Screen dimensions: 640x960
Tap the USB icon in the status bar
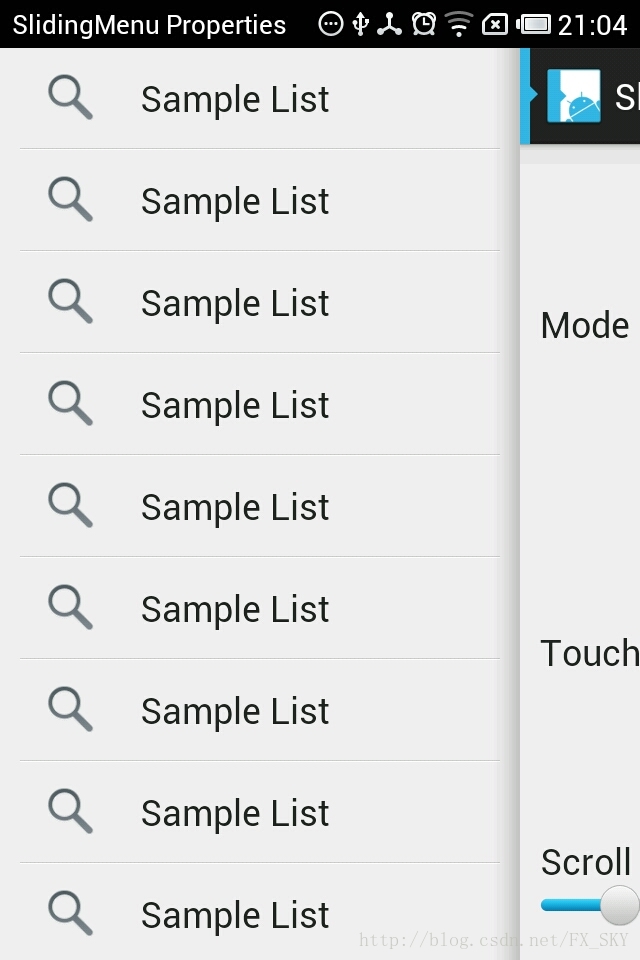[361, 24]
